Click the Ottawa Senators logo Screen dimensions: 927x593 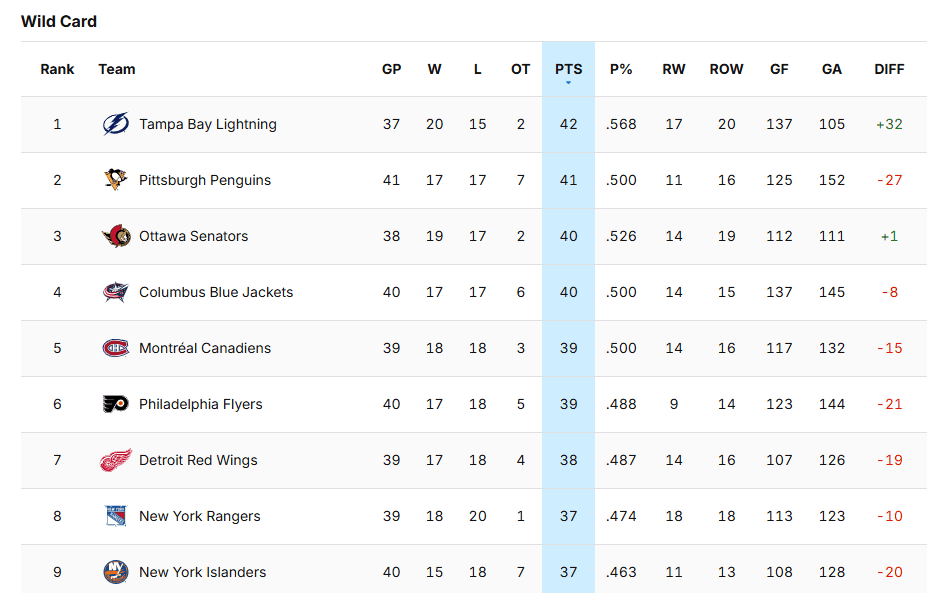click(x=116, y=237)
